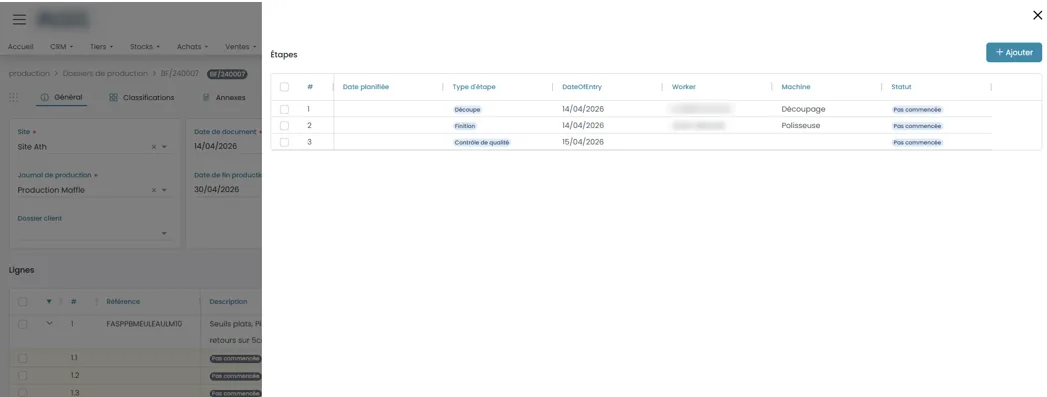Click the Dossiers de production breadcrumb
This screenshot has width=1047, height=397.
[x=105, y=73]
